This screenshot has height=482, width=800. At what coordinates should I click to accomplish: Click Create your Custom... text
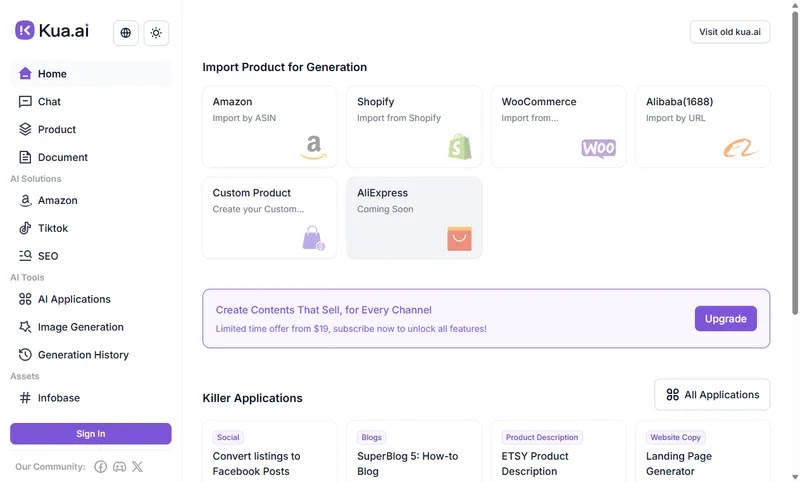(x=258, y=209)
